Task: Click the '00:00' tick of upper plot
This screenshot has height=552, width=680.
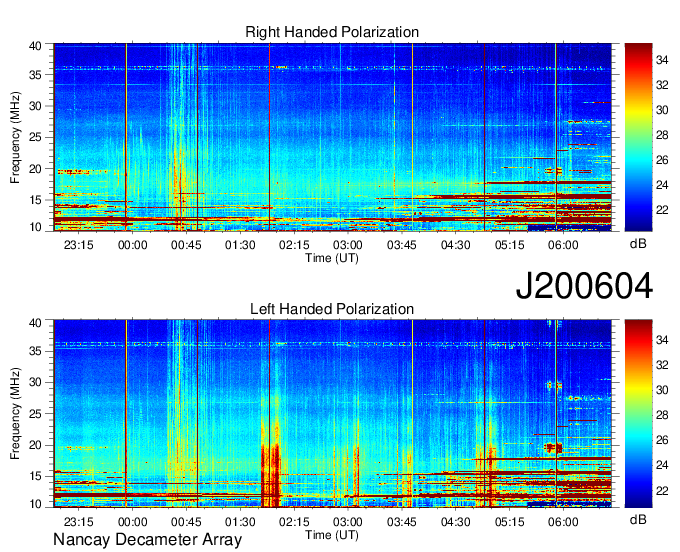Action: coord(132,245)
